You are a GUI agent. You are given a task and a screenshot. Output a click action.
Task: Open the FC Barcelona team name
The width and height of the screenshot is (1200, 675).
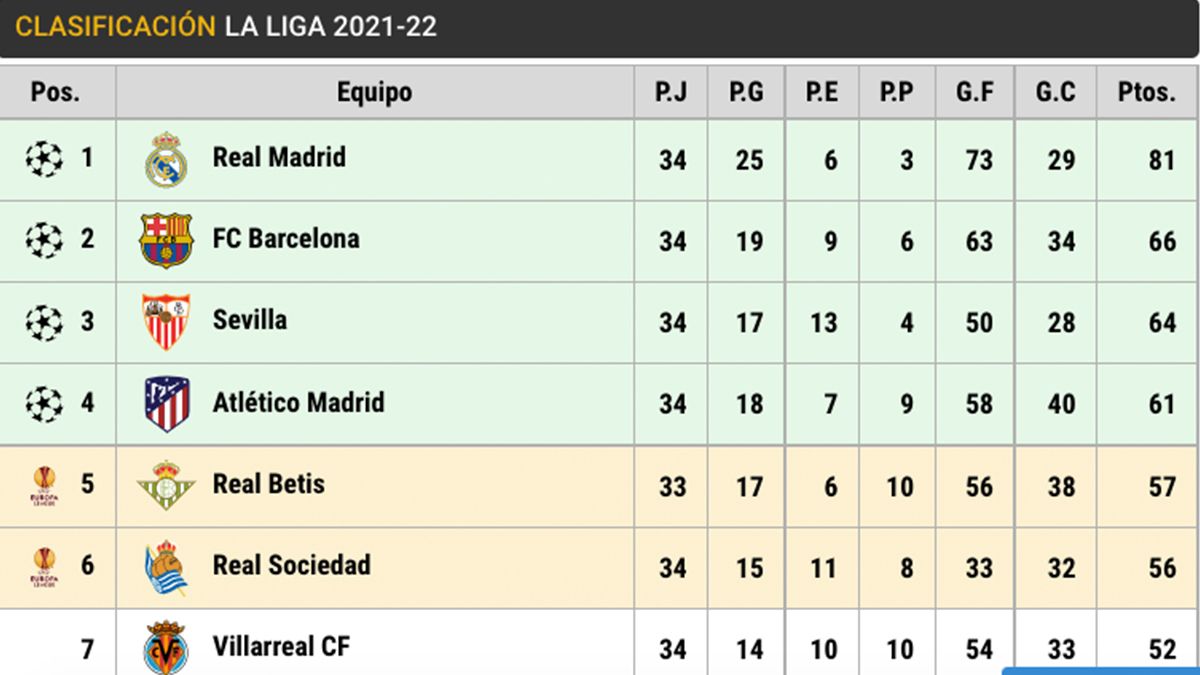[286, 239]
